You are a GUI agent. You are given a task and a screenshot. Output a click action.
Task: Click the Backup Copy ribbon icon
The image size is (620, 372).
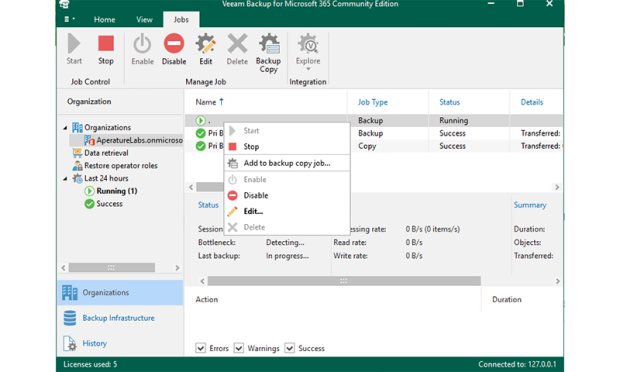click(x=269, y=43)
